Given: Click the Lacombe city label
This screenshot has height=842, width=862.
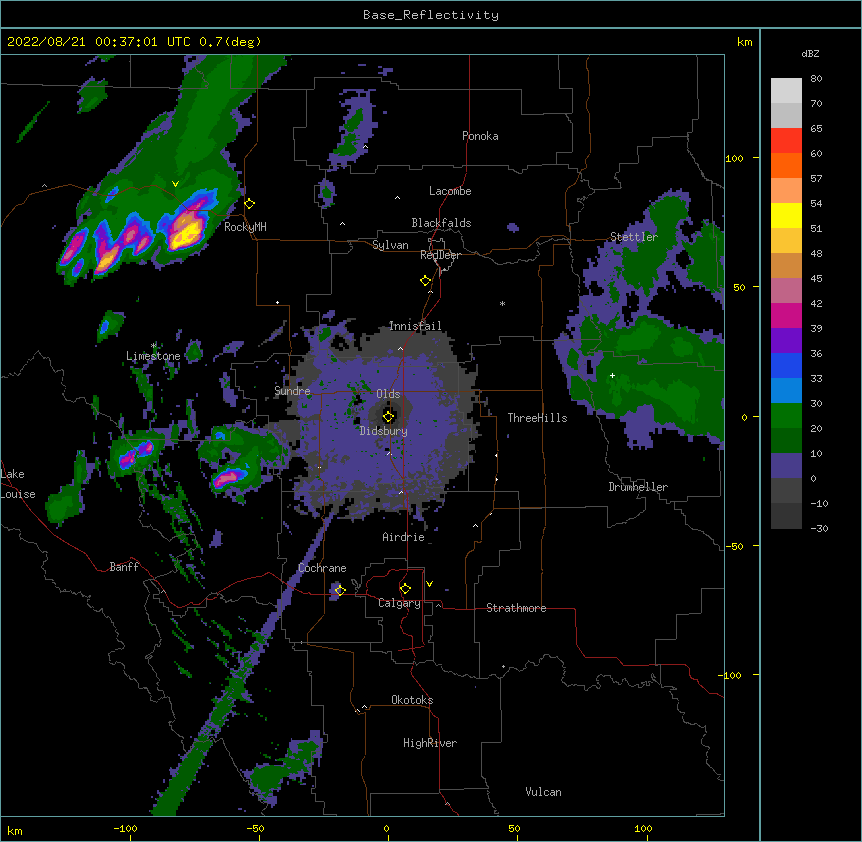Looking at the screenshot, I should [450, 191].
